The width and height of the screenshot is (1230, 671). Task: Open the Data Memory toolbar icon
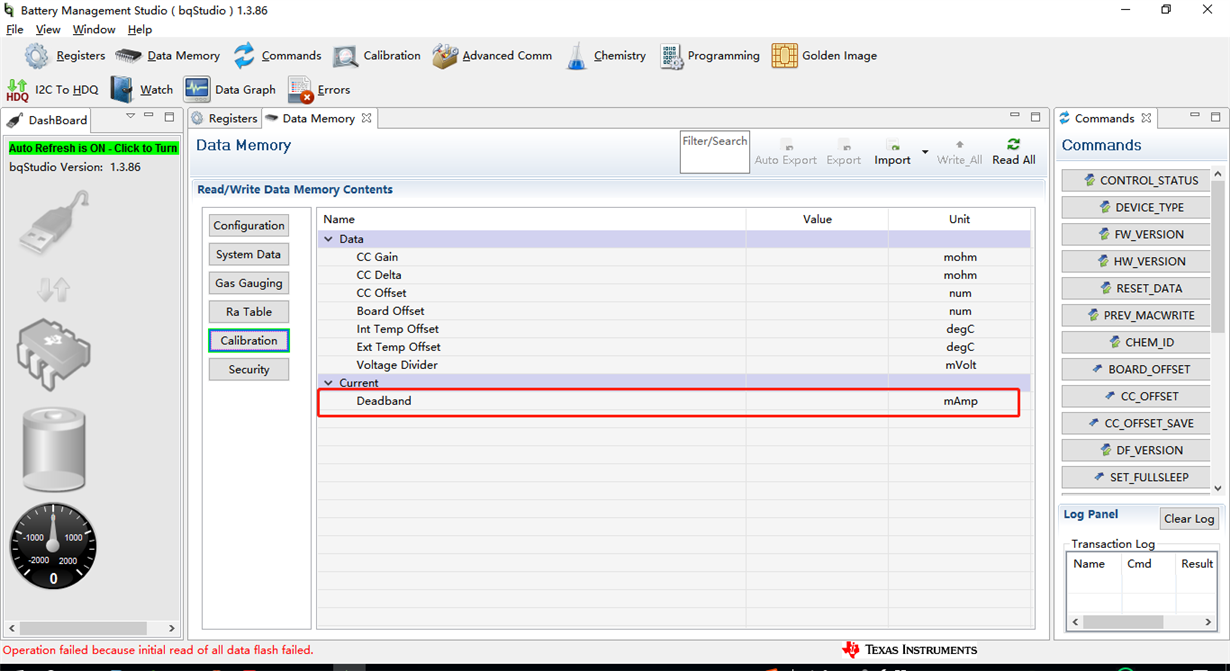tap(129, 56)
